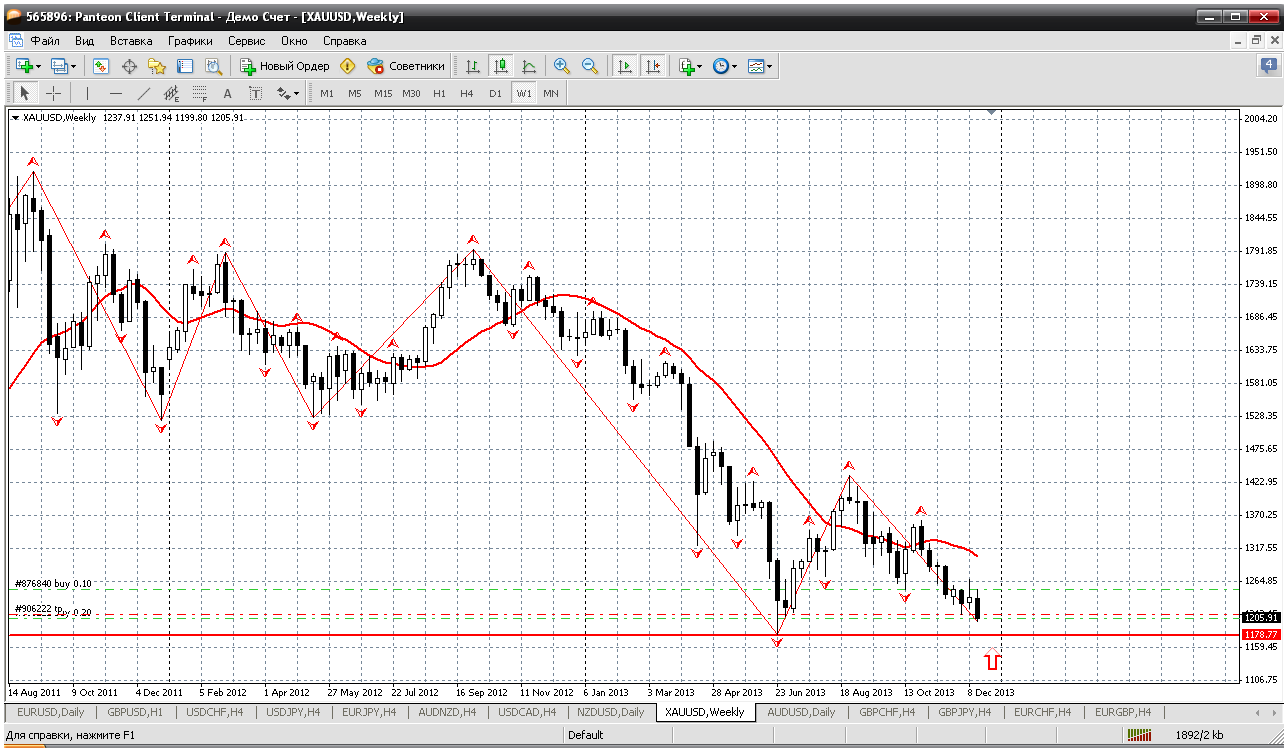
Task: Switch to the D1 timeframe
Action: (495, 93)
